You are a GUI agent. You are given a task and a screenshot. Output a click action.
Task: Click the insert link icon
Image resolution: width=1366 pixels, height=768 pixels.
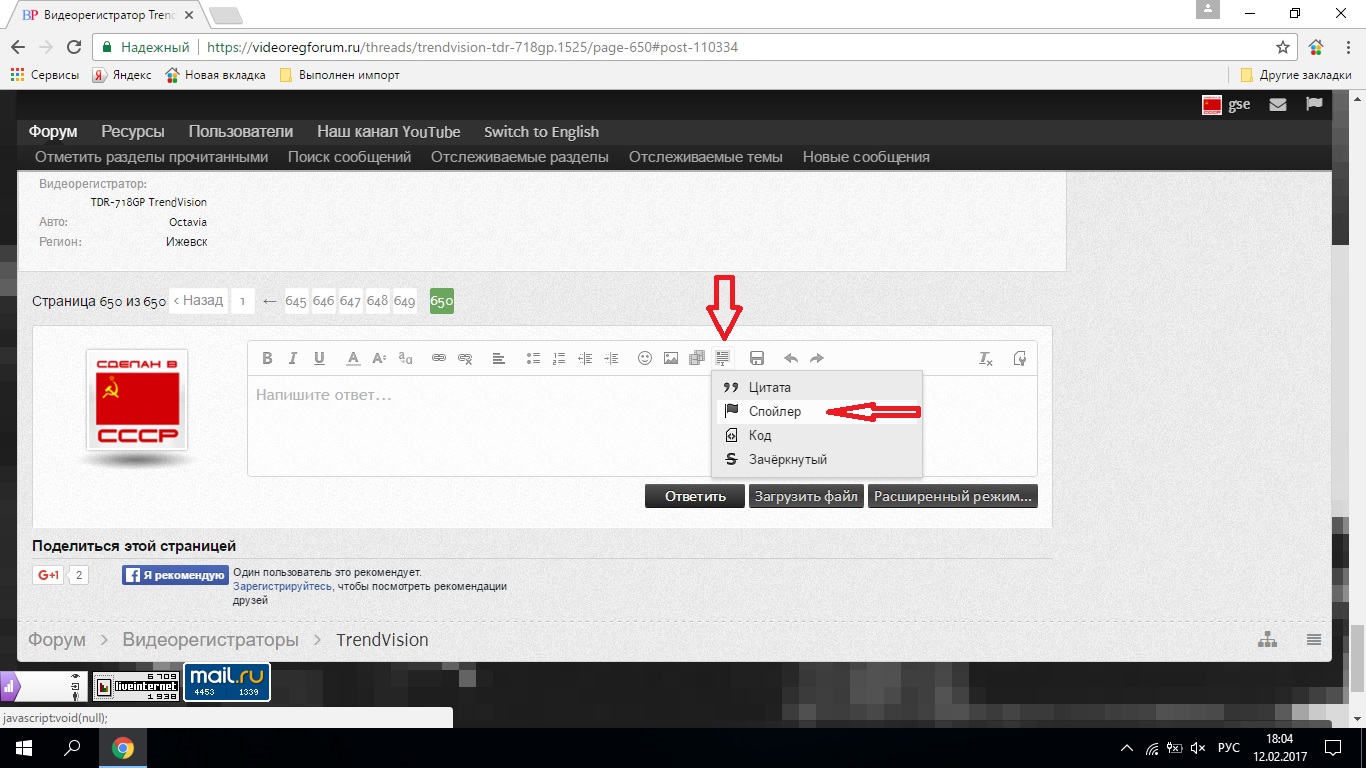(x=439, y=358)
